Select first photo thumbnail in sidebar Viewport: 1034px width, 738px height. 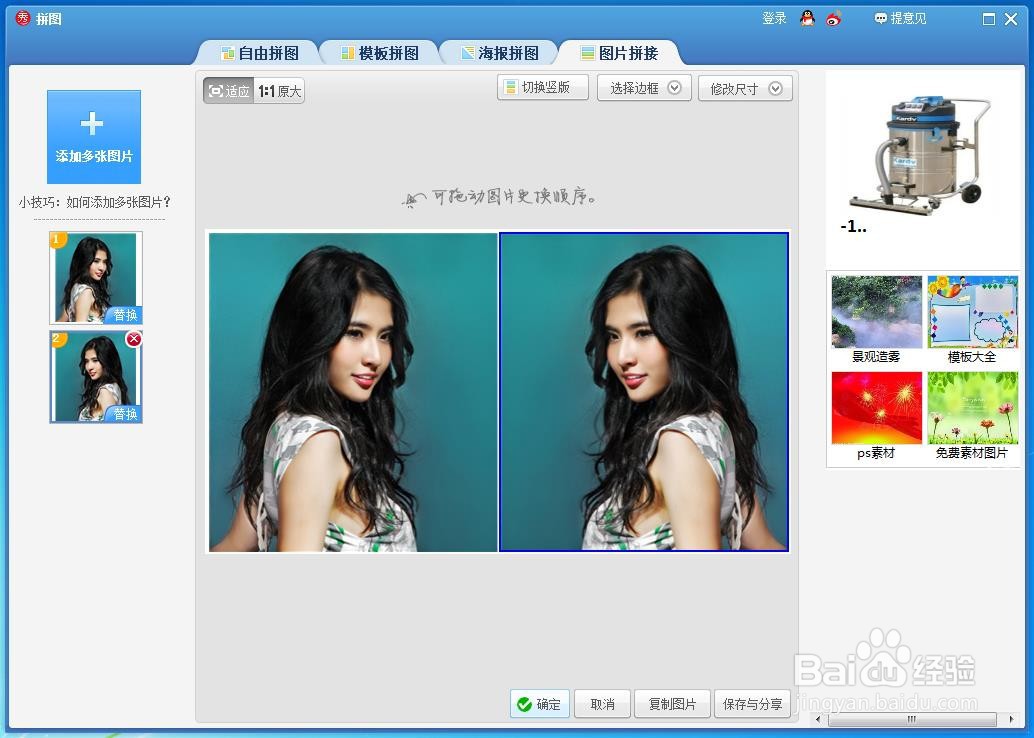point(95,277)
